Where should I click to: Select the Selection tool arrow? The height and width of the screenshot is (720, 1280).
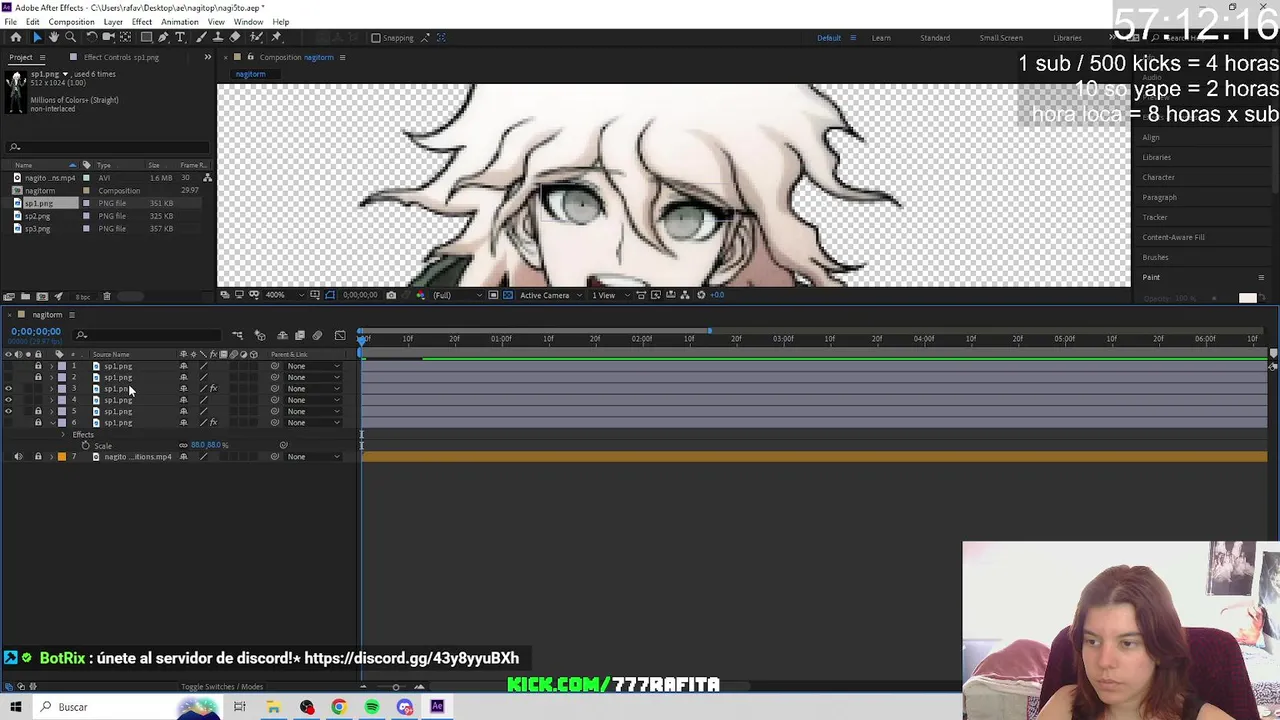[38, 37]
